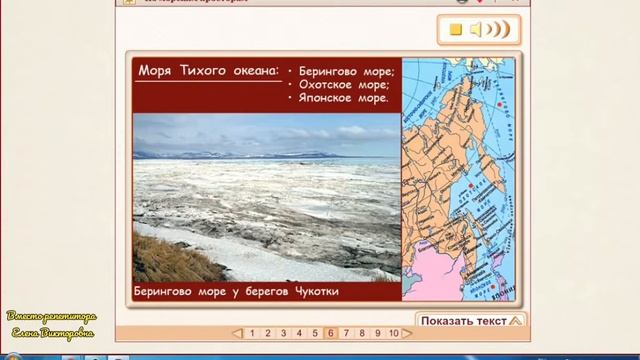Image resolution: width=640 pixels, height=360 pixels.
Task: Click the Моря Тихого океана heading
Action: tap(209, 71)
